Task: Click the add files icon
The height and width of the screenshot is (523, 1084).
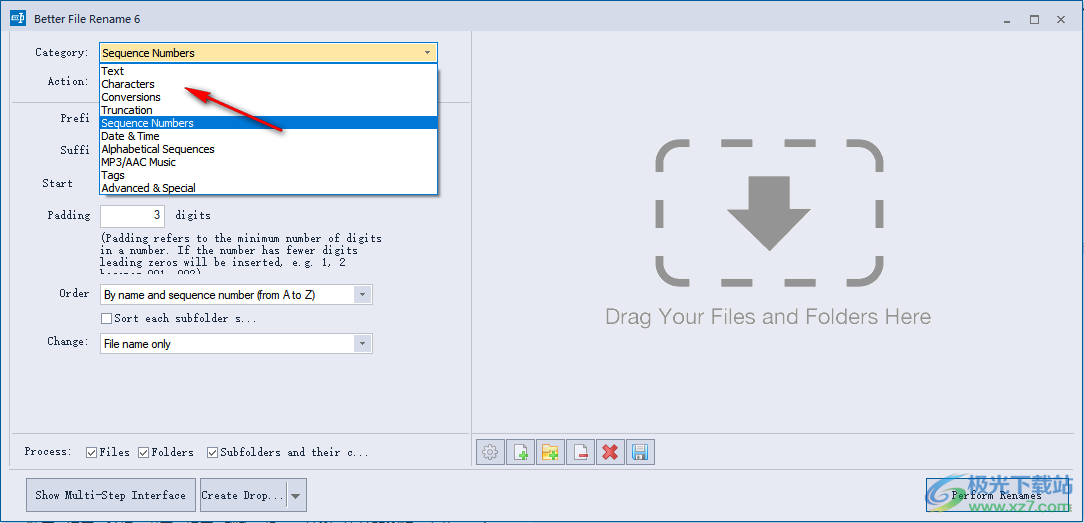Action: 521,453
